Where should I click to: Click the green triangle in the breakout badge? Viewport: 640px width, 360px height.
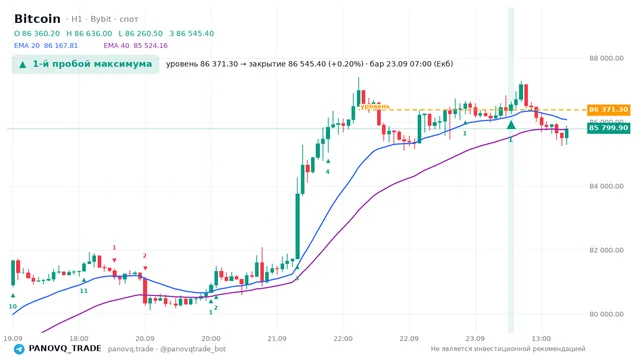[23, 64]
